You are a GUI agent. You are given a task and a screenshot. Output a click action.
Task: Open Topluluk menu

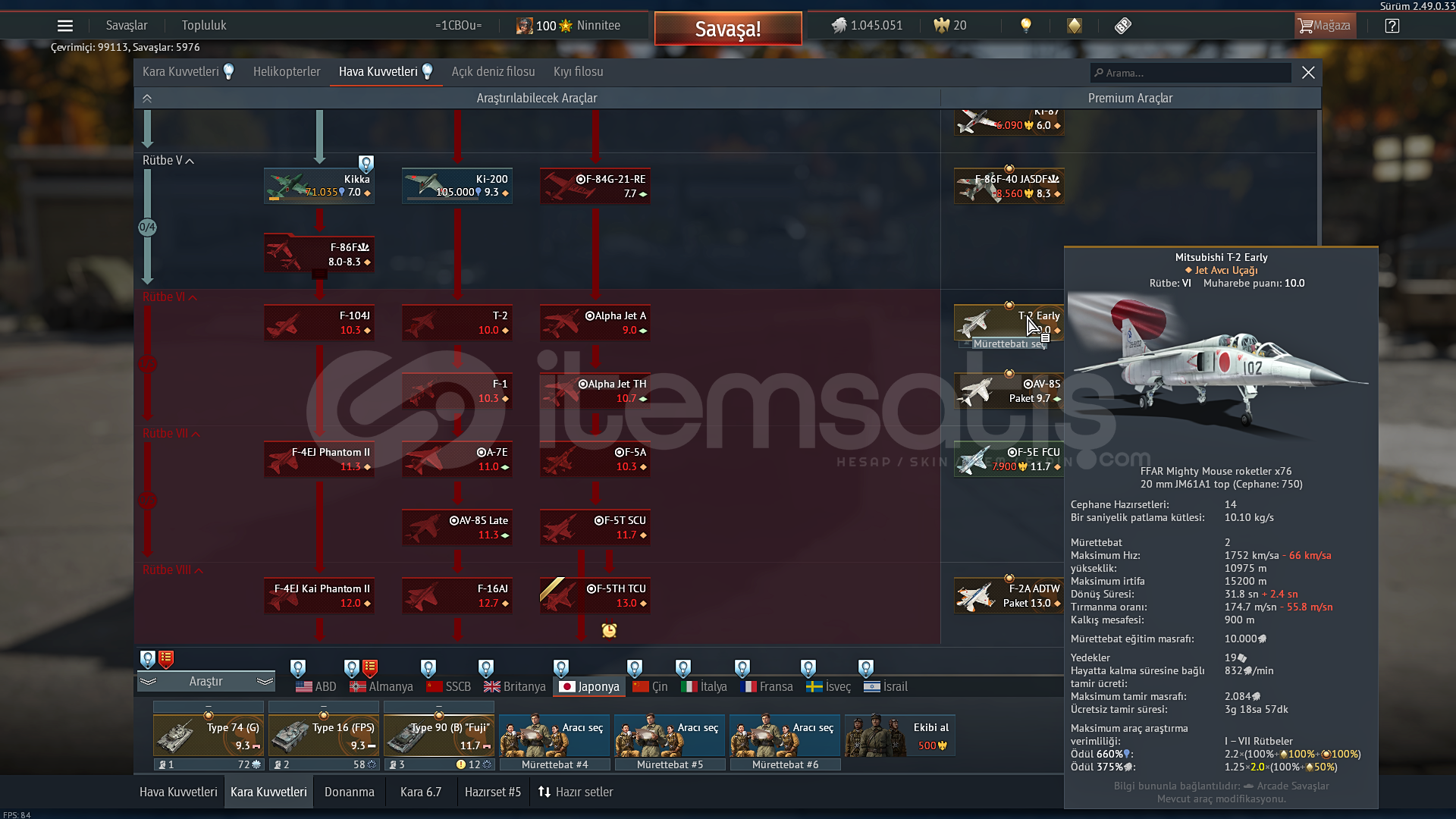pos(204,26)
